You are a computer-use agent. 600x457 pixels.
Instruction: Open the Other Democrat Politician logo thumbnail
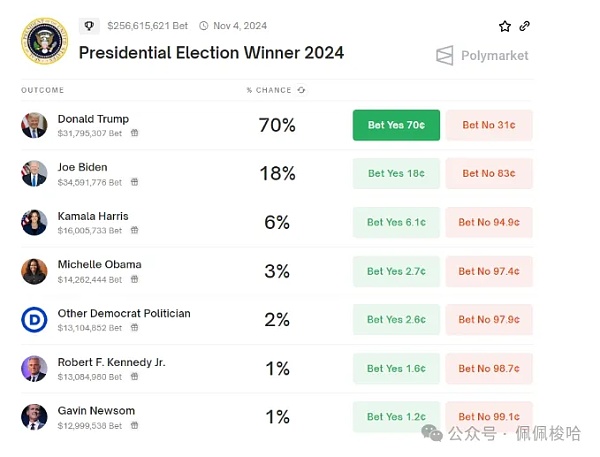point(34,320)
